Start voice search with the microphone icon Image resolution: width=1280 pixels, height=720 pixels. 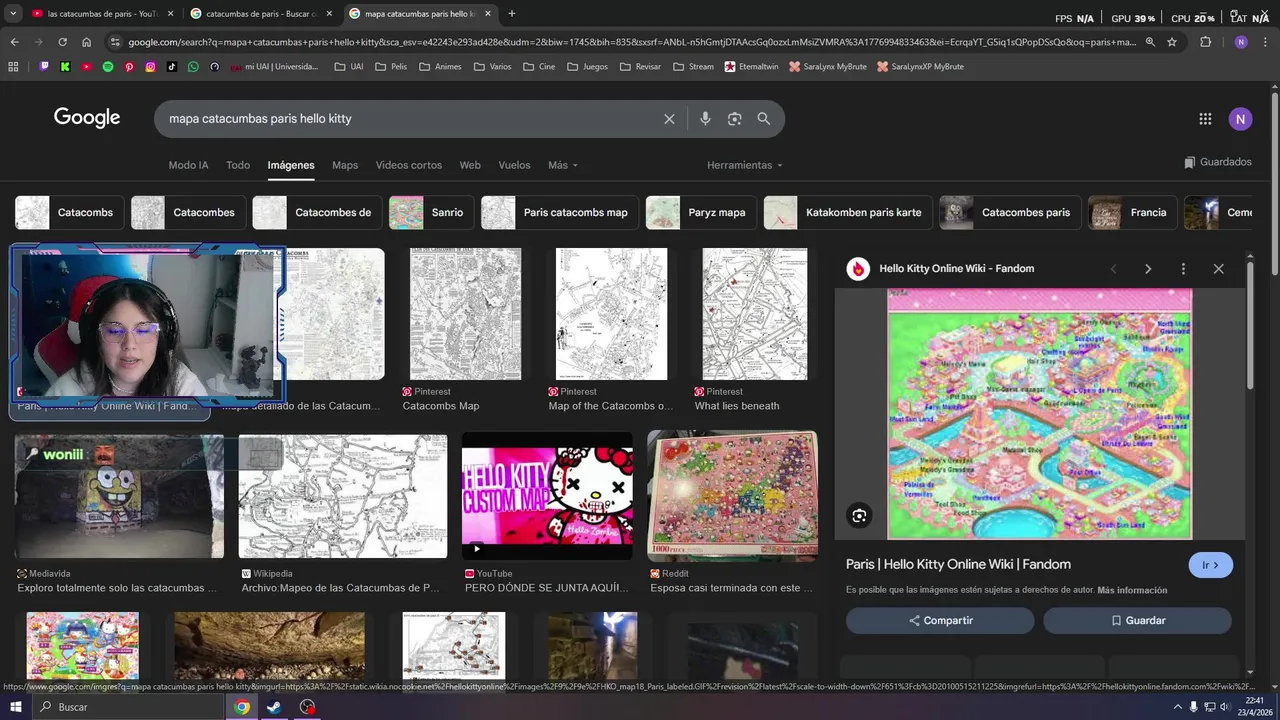click(x=705, y=119)
